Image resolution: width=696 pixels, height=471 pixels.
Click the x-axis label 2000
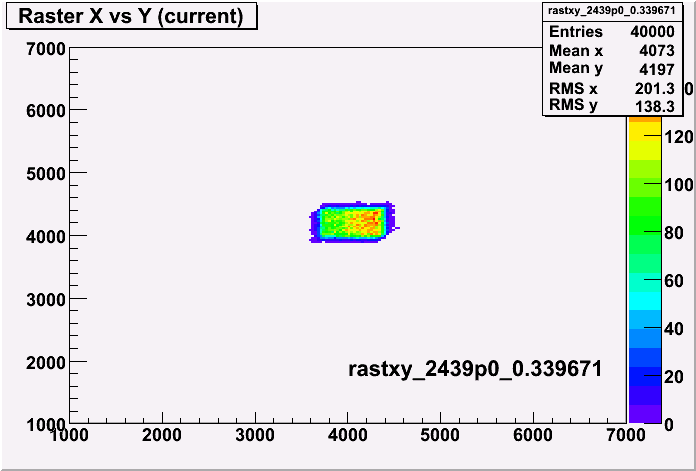pyautogui.click(x=162, y=435)
